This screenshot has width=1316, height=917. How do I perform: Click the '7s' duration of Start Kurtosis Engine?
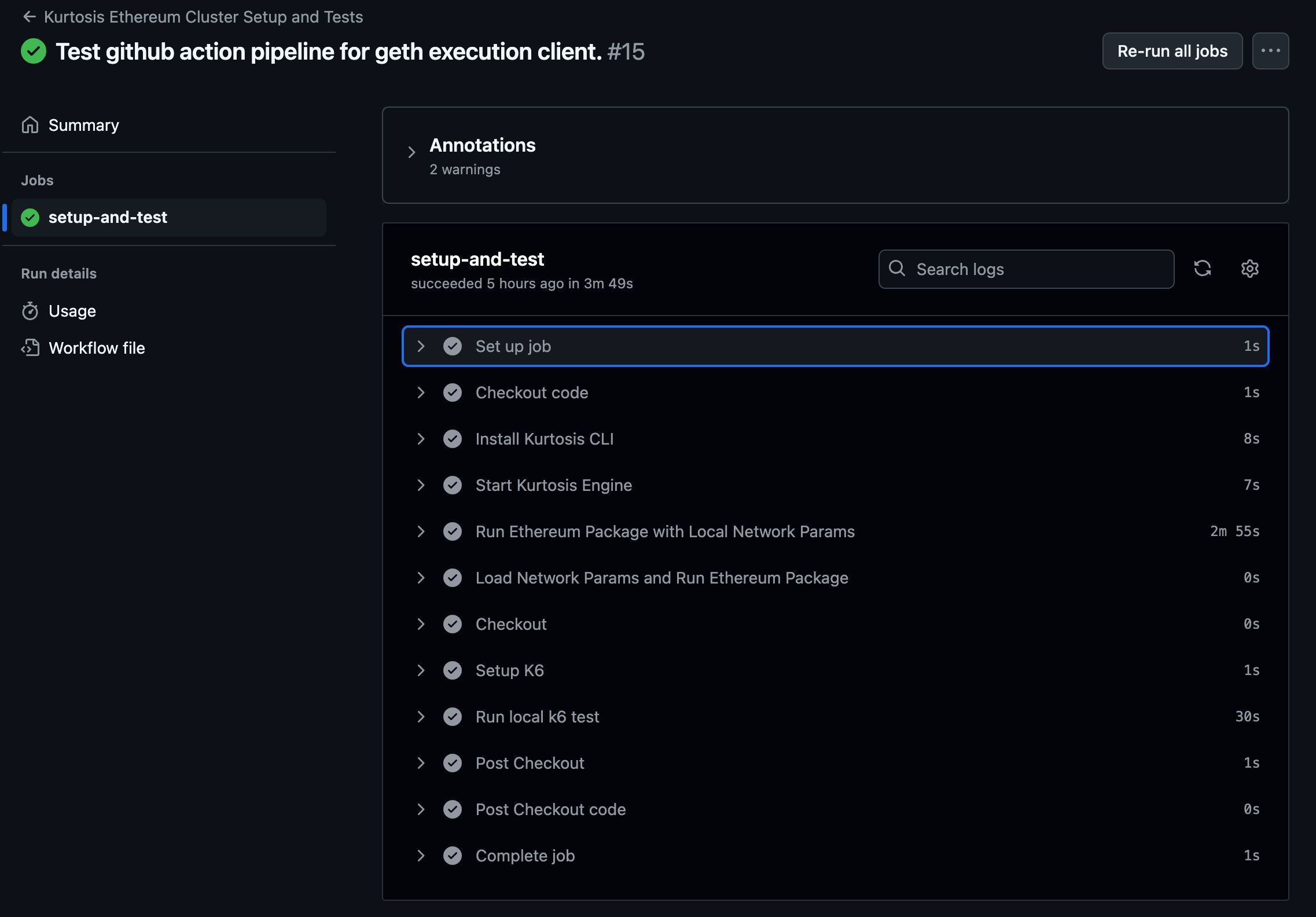[x=1251, y=485]
